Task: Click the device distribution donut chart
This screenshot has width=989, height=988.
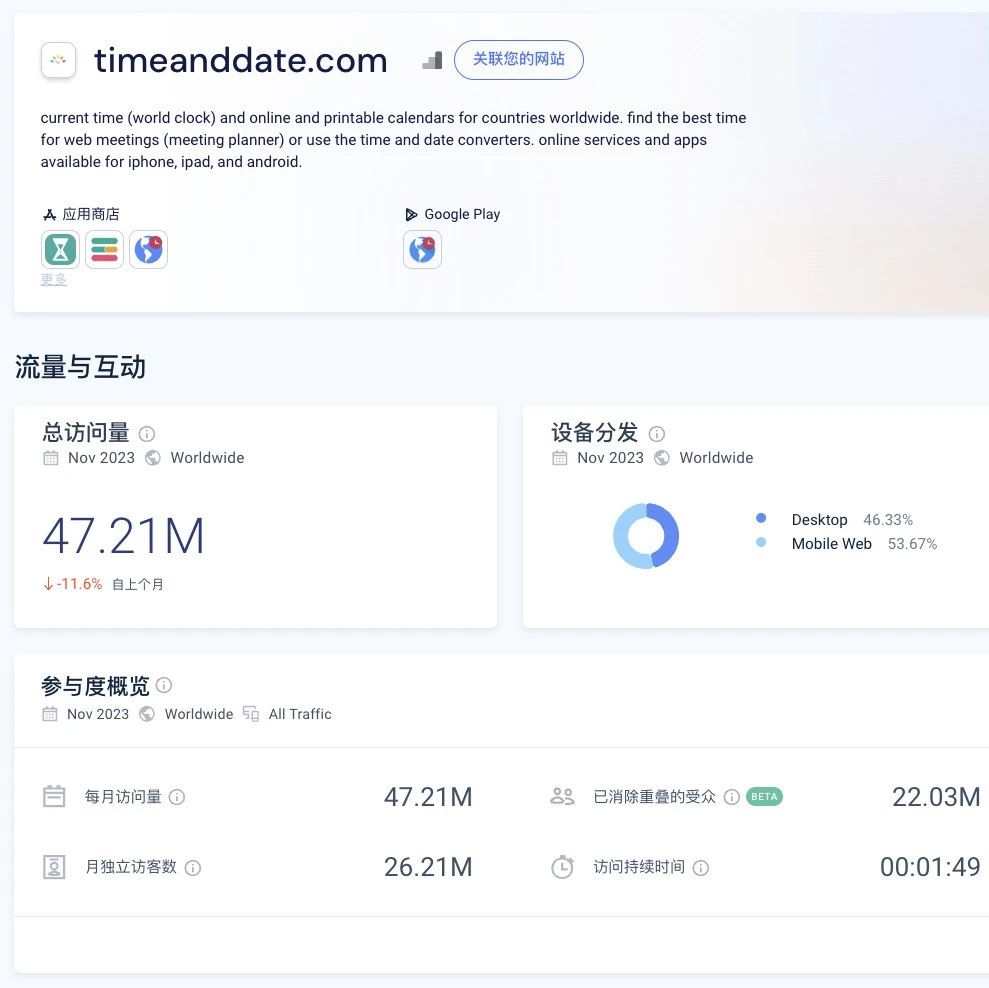Action: tap(646, 536)
